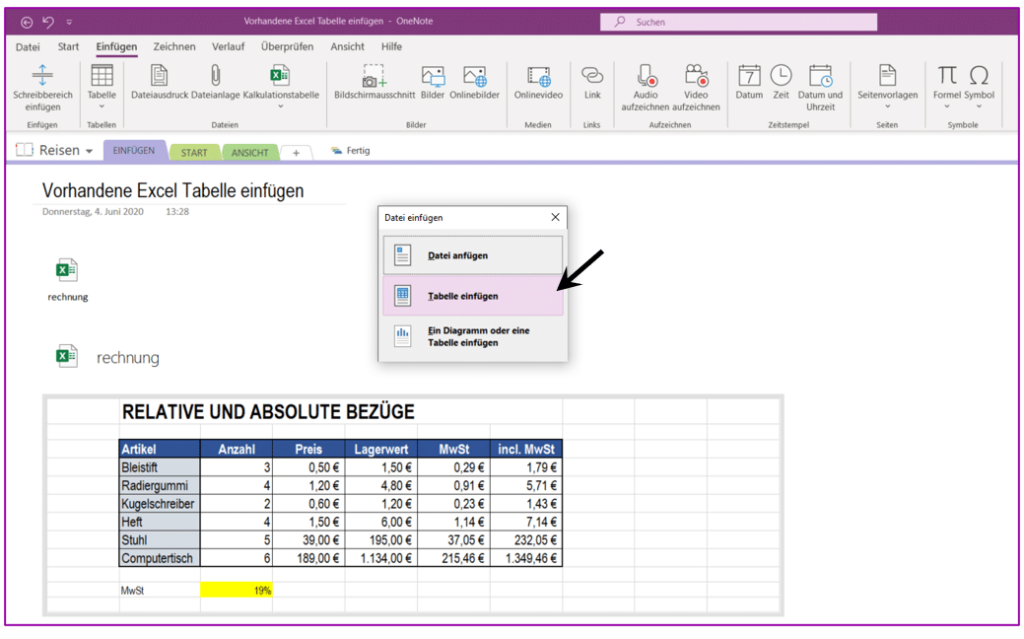Click the 1.349,46 € cell
Viewport: 1024px width, 639px height.
526,558
